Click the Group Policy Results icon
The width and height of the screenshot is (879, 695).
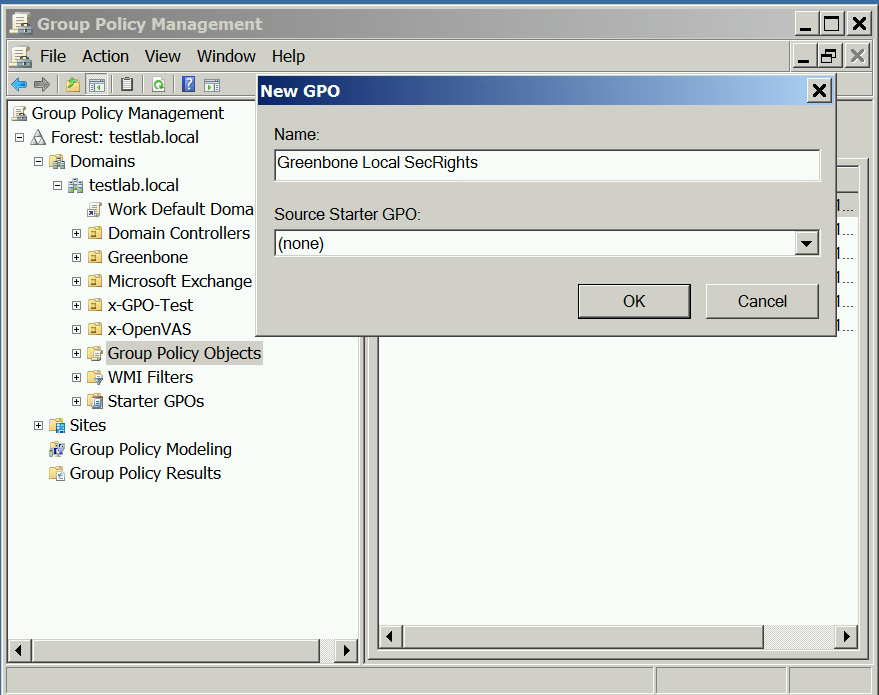pyautogui.click(x=57, y=474)
